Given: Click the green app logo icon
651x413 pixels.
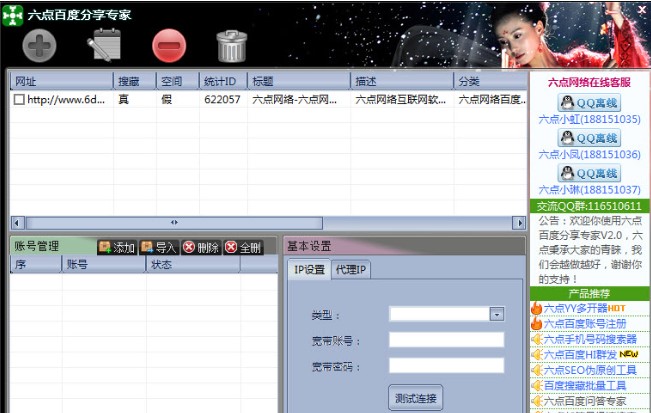Looking at the screenshot, I should click(12, 15).
